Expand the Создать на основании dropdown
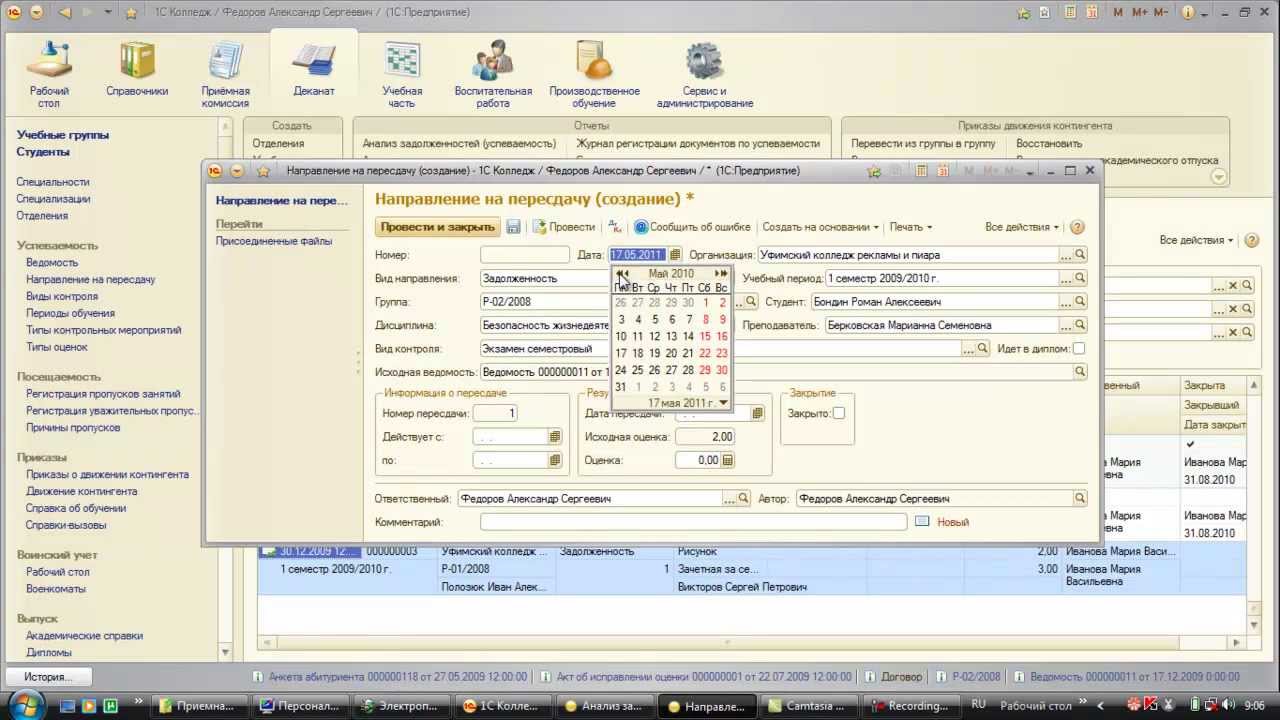Screen dimensions: 1280x720 pyautogui.click(x=820, y=227)
